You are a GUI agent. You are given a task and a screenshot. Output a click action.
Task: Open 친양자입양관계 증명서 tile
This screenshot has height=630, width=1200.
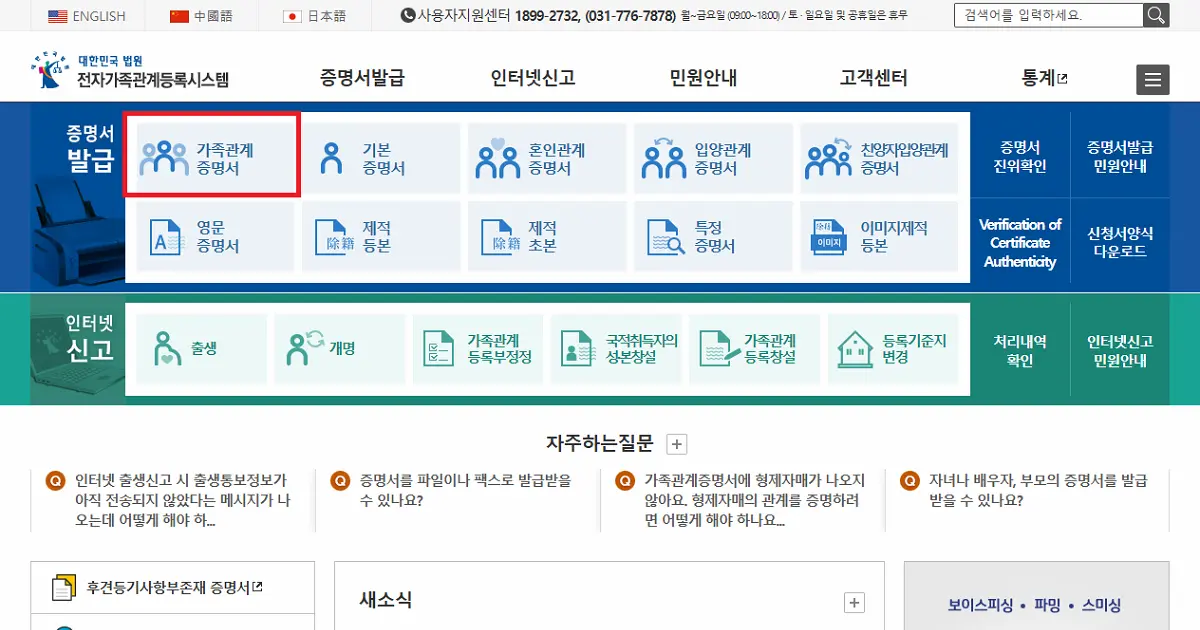(879, 159)
